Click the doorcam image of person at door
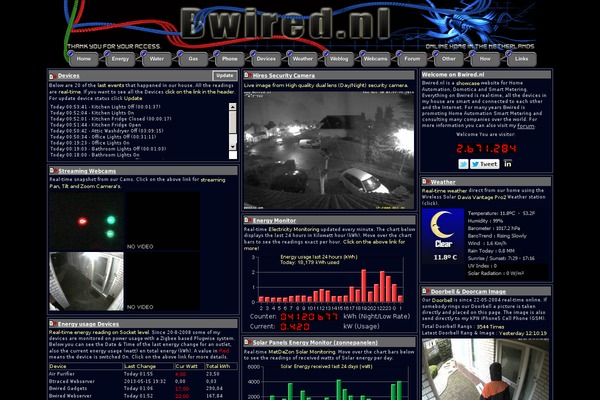The image size is (600, 400). [485, 369]
